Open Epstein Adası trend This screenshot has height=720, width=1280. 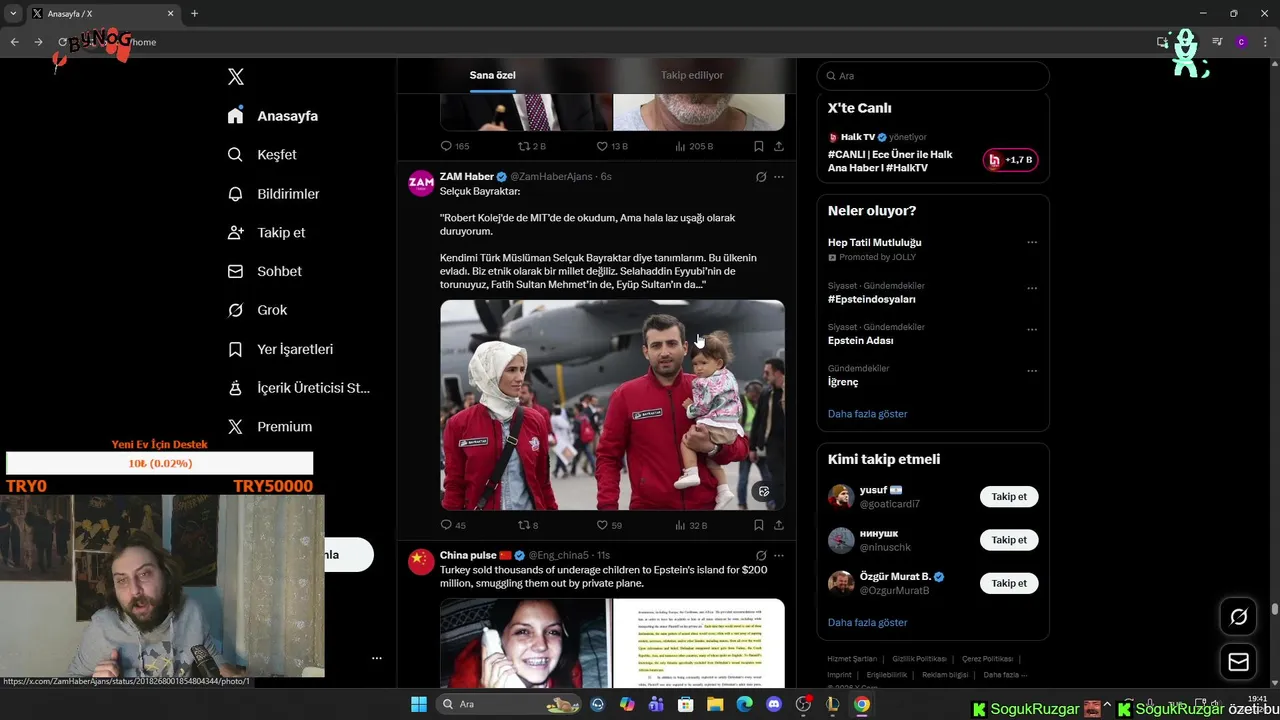click(860, 340)
